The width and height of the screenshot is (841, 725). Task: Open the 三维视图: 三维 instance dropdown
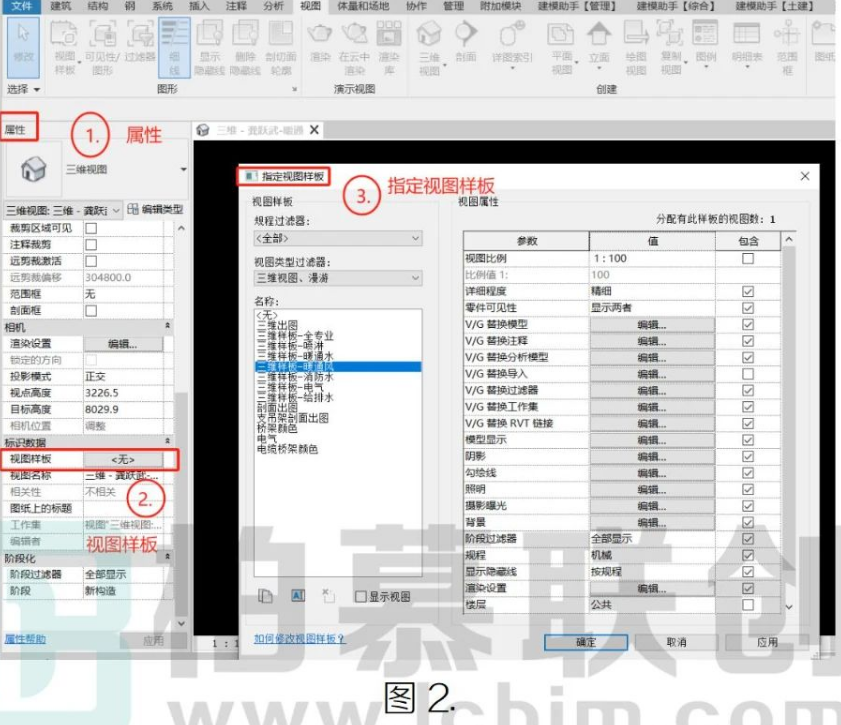[x=63, y=210]
